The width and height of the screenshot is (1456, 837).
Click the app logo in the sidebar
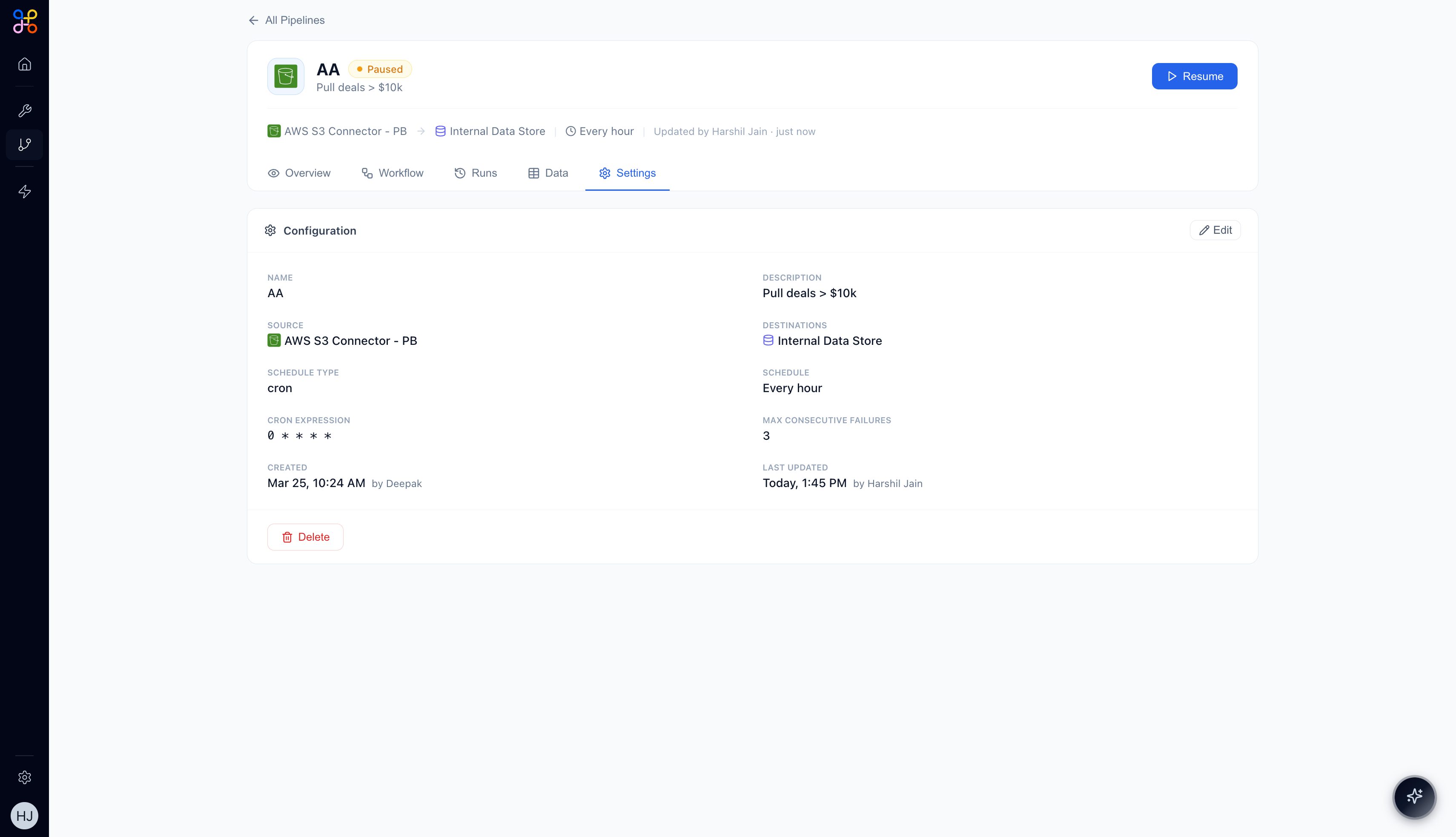[25, 21]
